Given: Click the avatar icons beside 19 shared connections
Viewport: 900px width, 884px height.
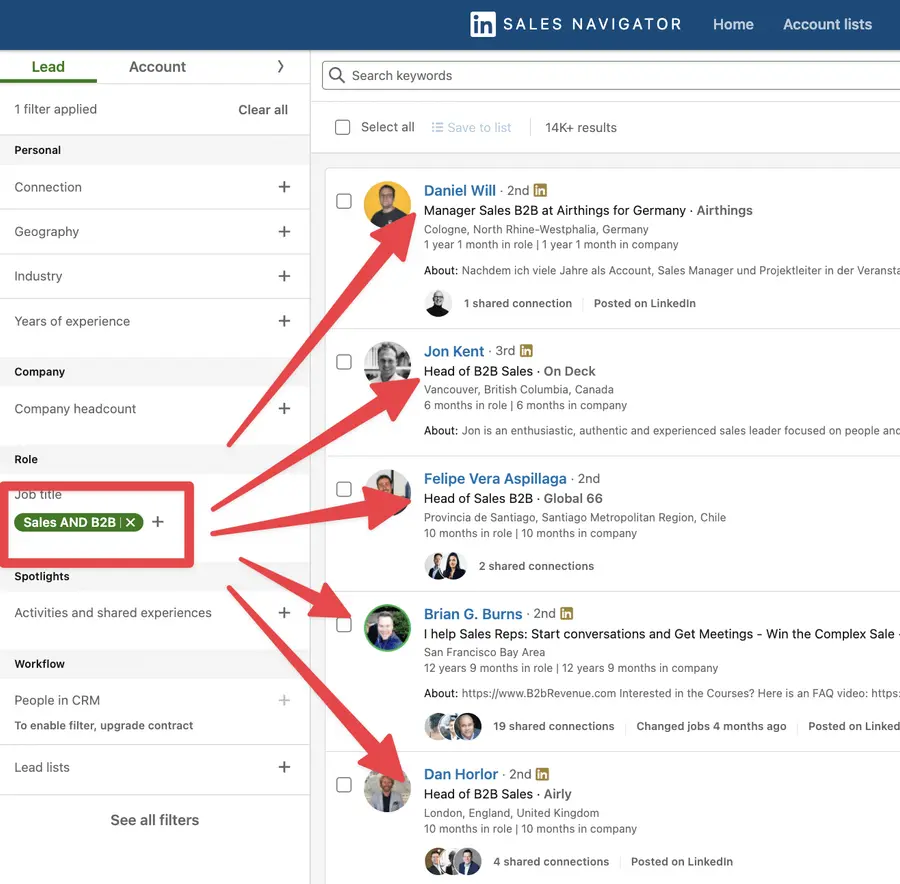Looking at the screenshot, I should [x=453, y=727].
